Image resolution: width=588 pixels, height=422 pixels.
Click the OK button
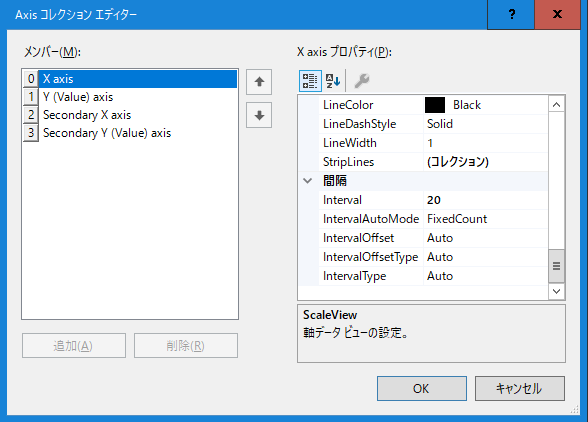click(x=422, y=389)
